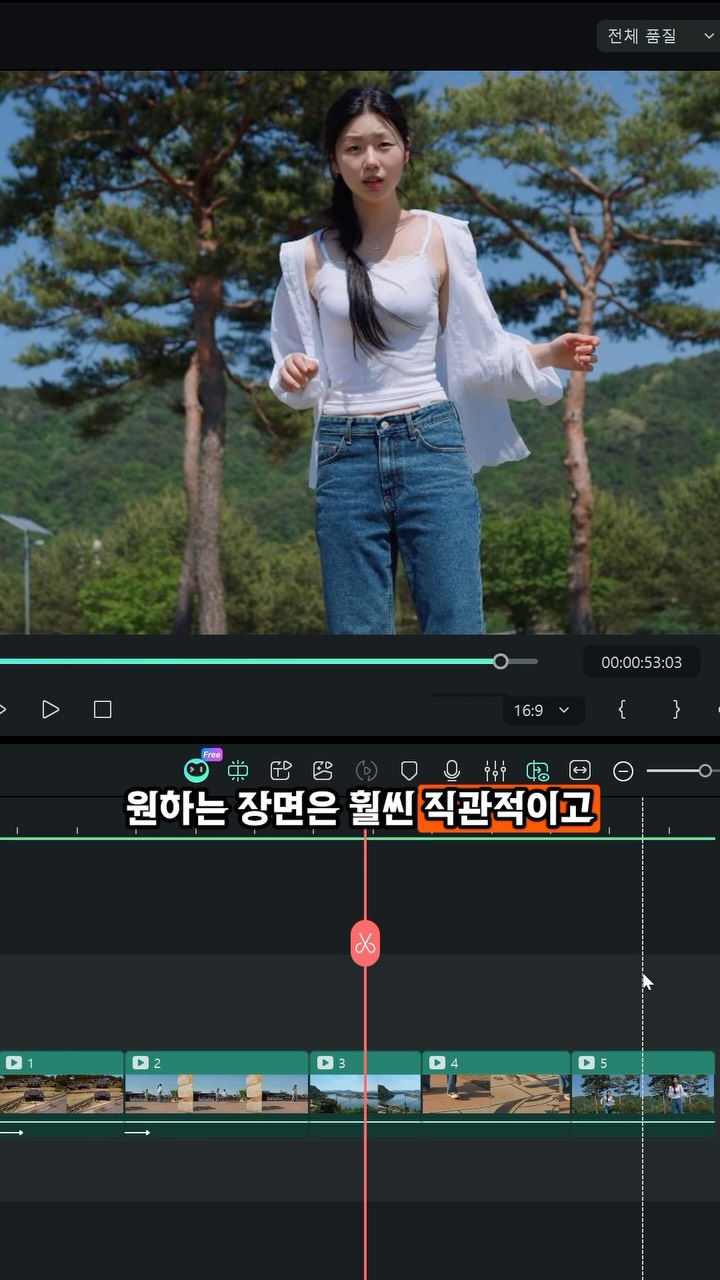Set mark in with left brace

622,709
